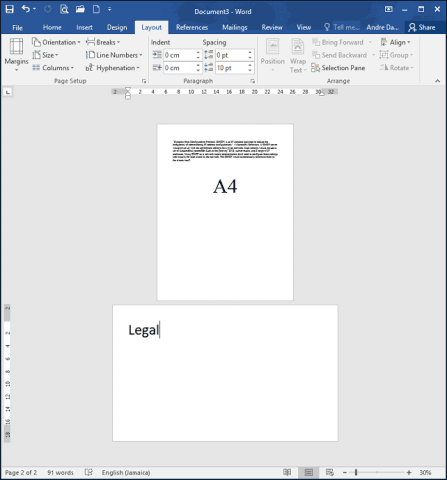The width and height of the screenshot is (447, 480).
Task: Switch to the References tab
Action: [192, 28]
